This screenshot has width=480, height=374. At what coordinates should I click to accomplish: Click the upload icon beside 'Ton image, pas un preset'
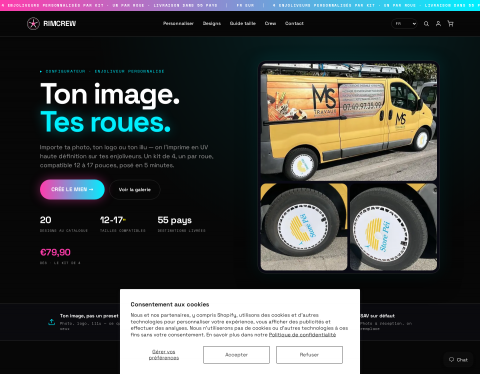(51, 322)
